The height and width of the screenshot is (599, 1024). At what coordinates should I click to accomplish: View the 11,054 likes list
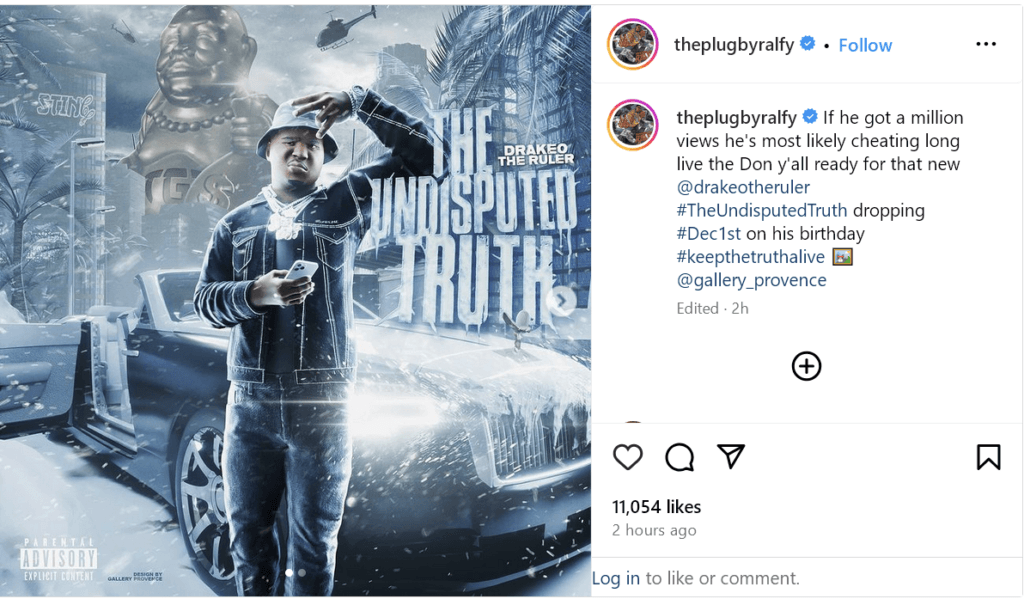[x=656, y=507]
